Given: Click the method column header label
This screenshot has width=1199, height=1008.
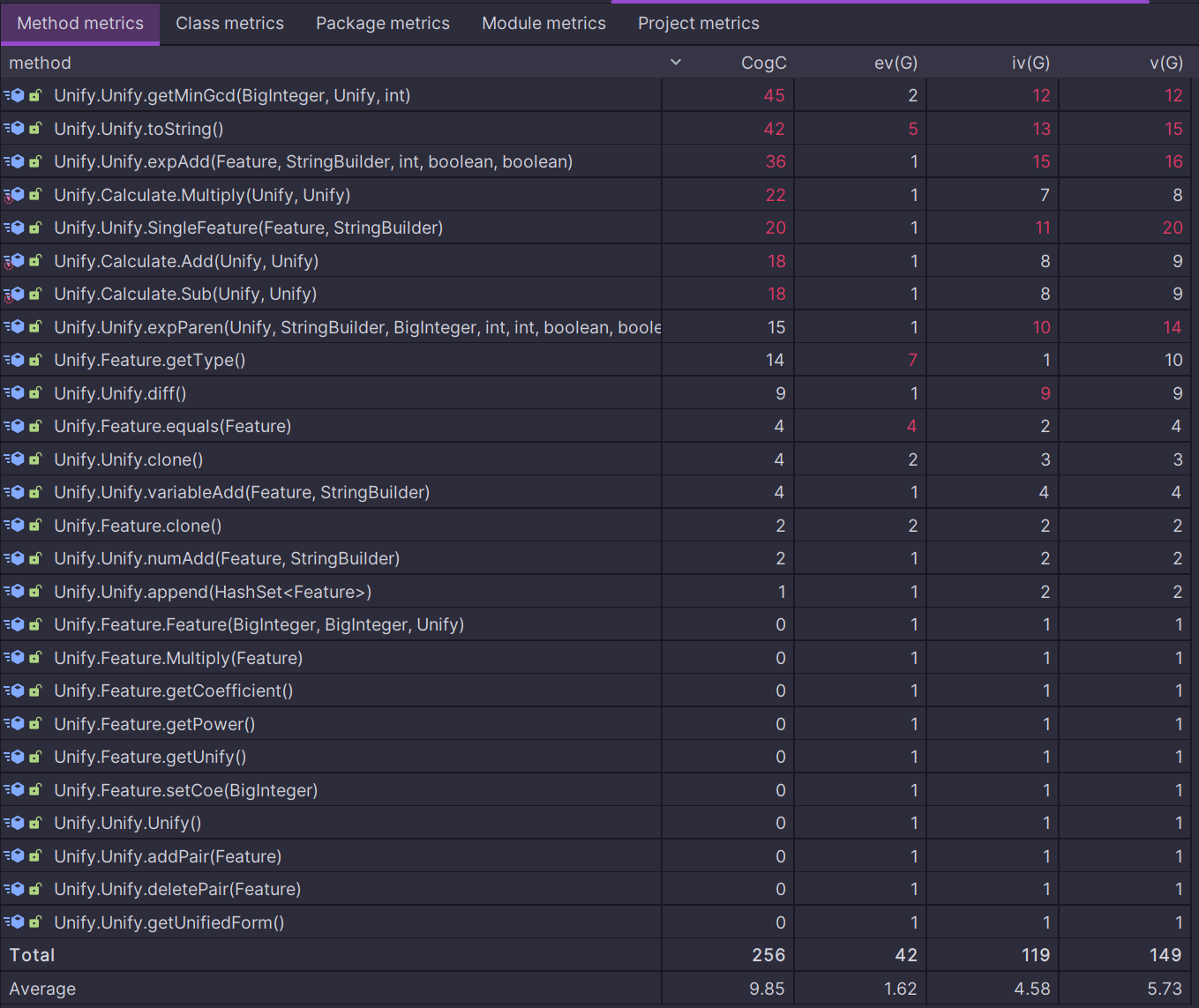Looking at the screenshot, I should [x=41, y=63].
